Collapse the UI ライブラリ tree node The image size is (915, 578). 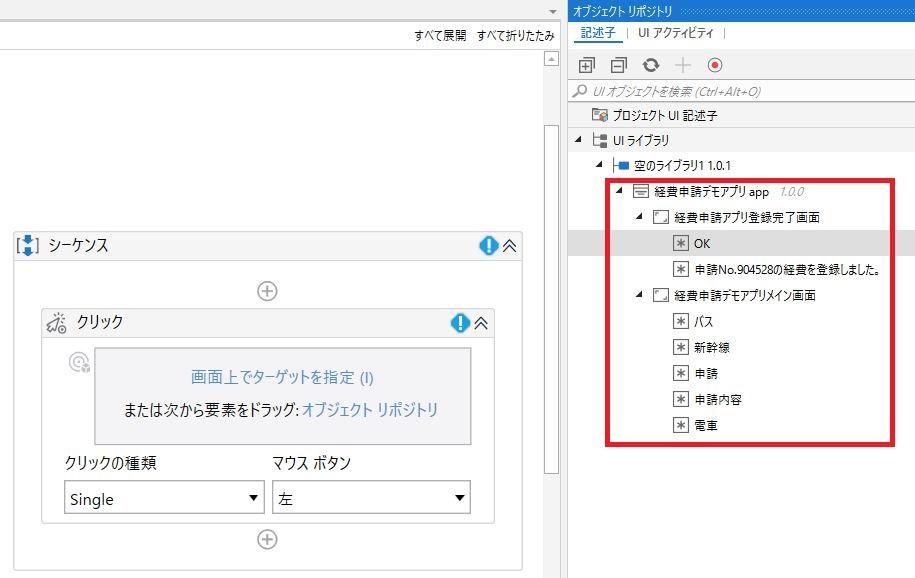[x=578, y=140]
